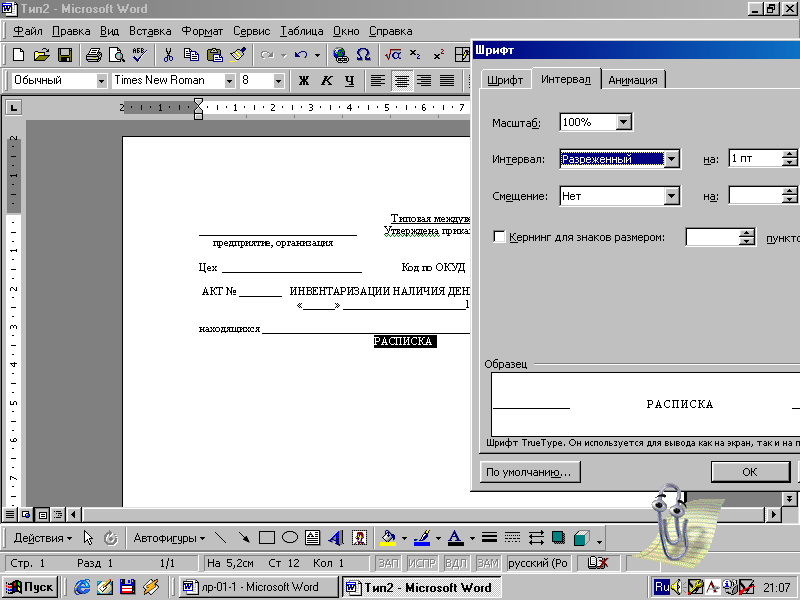The height and width of the screenshot is (600, 800).
Task: Copy selection with the copy icon
Action: click(191, 55)
